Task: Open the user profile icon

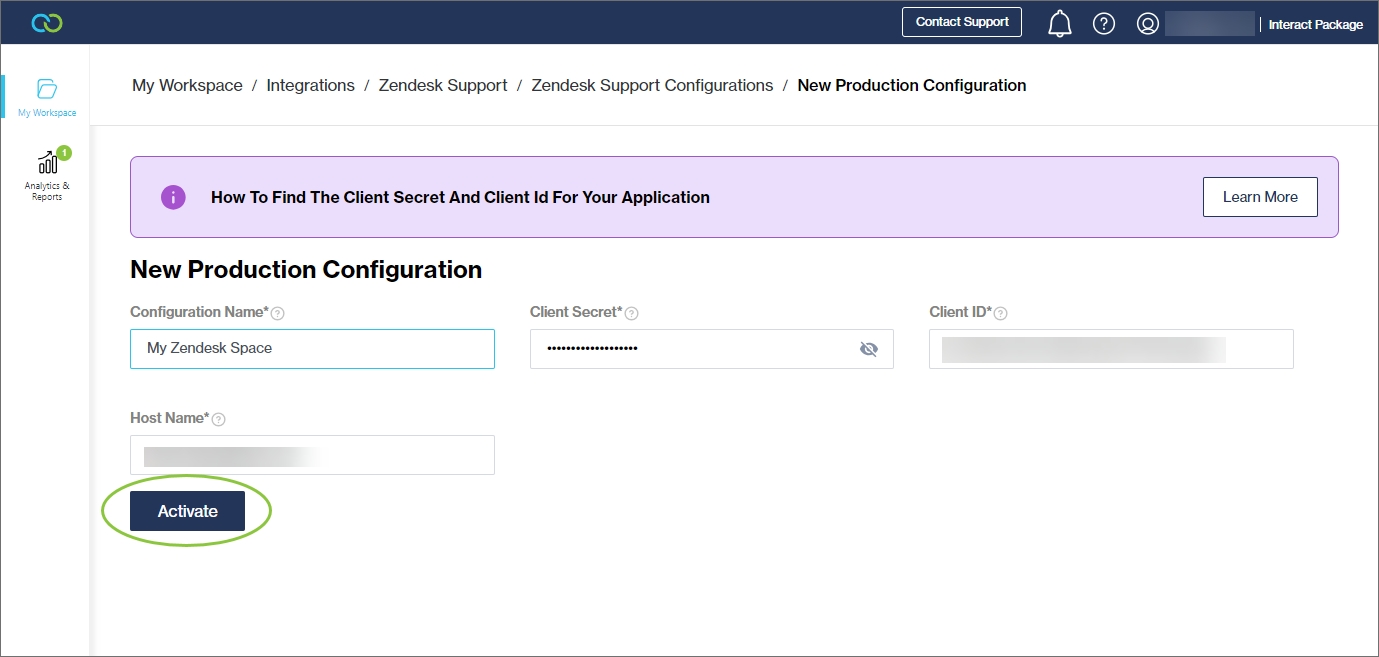Action: click(x=1147, y=23)
